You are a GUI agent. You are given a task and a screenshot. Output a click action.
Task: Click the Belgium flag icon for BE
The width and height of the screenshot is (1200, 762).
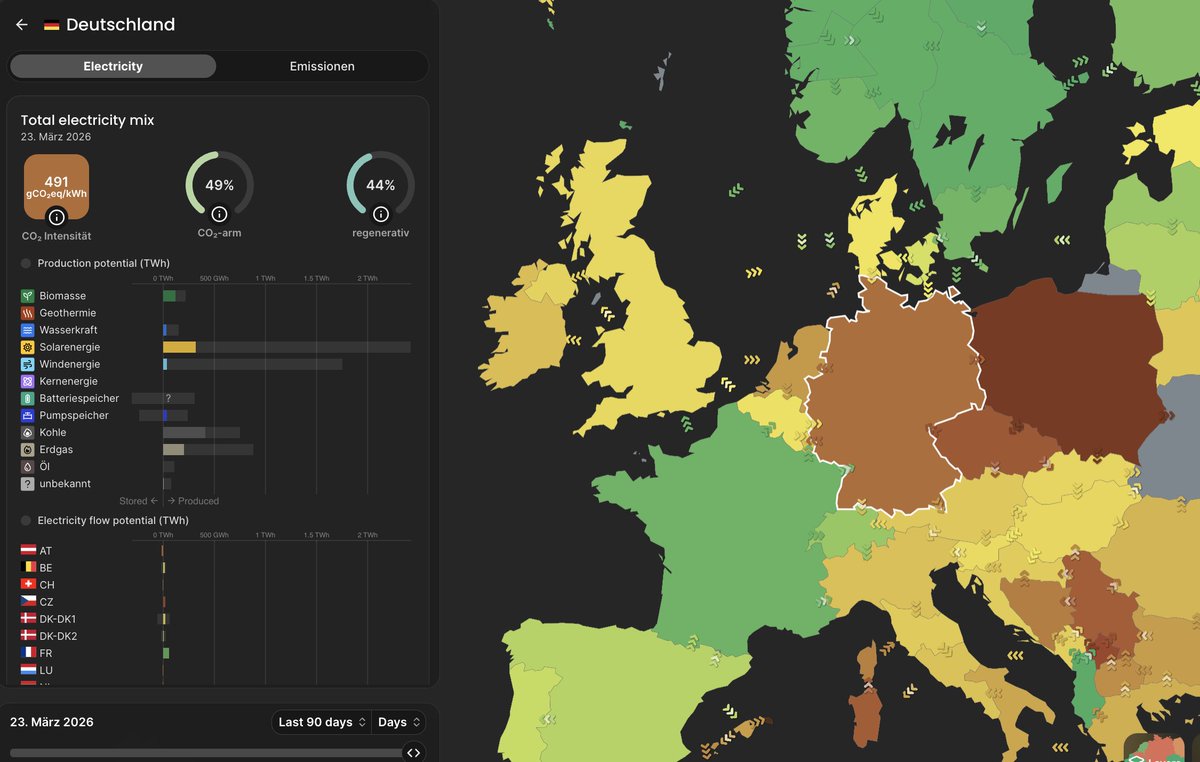[28, 568]
